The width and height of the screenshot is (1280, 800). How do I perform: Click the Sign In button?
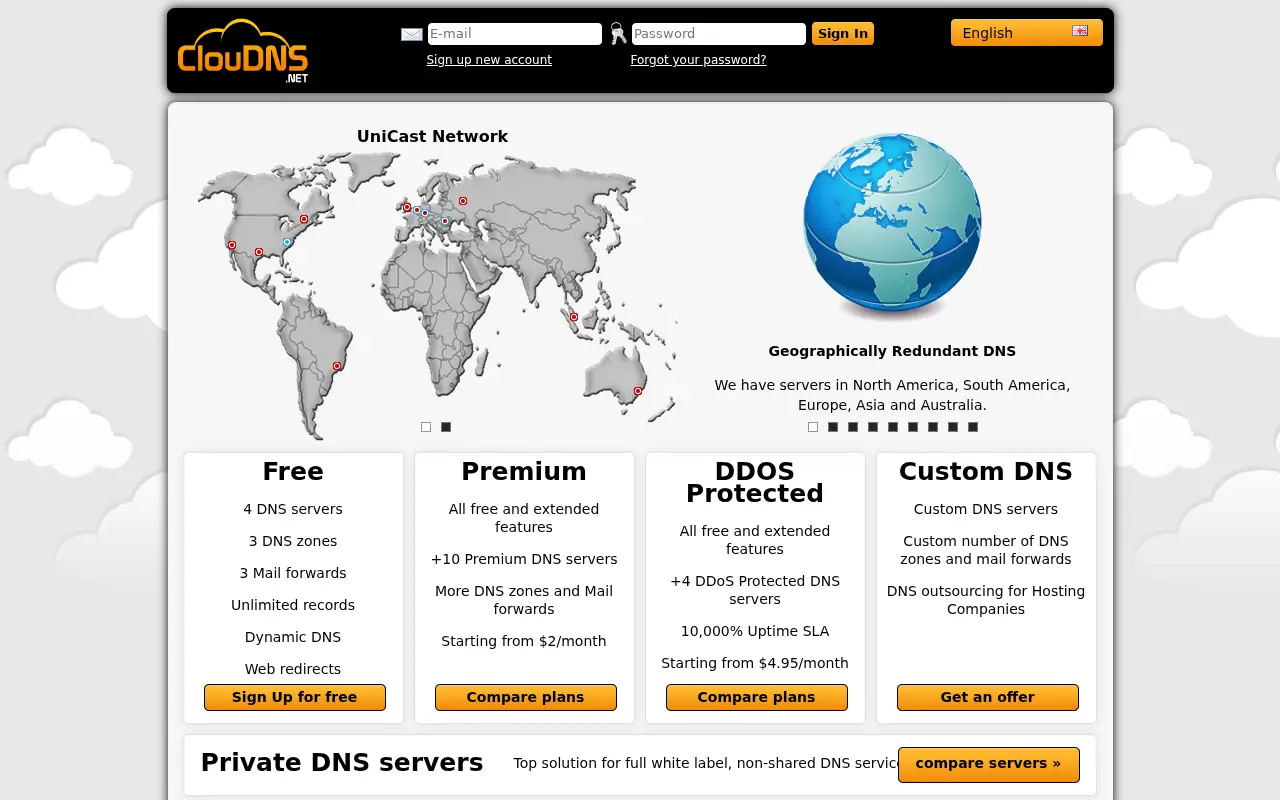click(x=843, y=34)
